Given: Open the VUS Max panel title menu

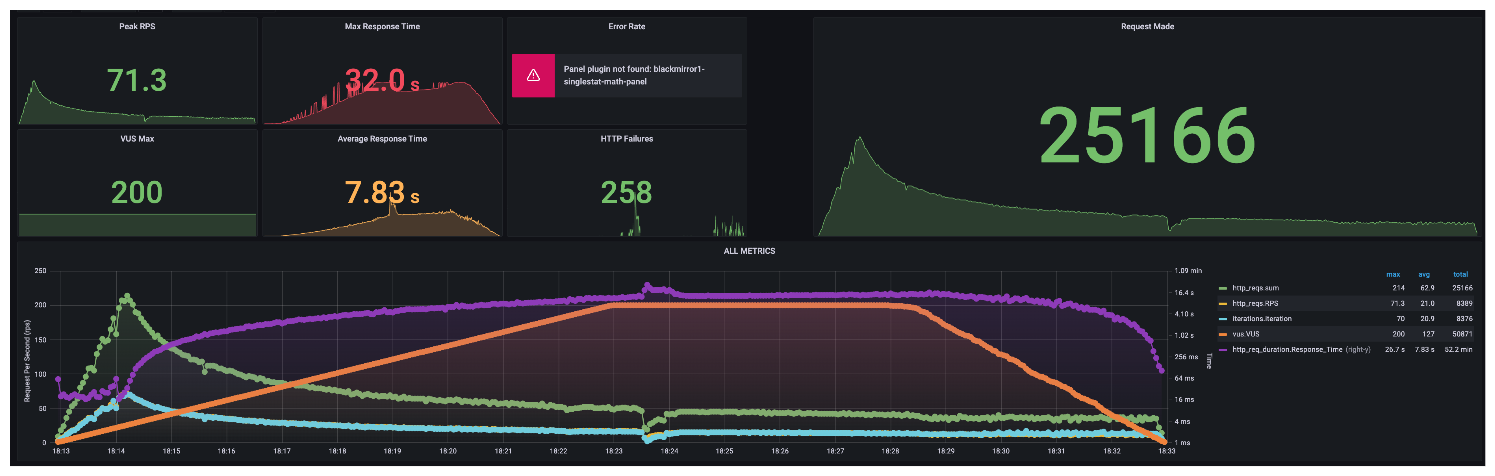Looking at the screenshot, I should [137, 139].
